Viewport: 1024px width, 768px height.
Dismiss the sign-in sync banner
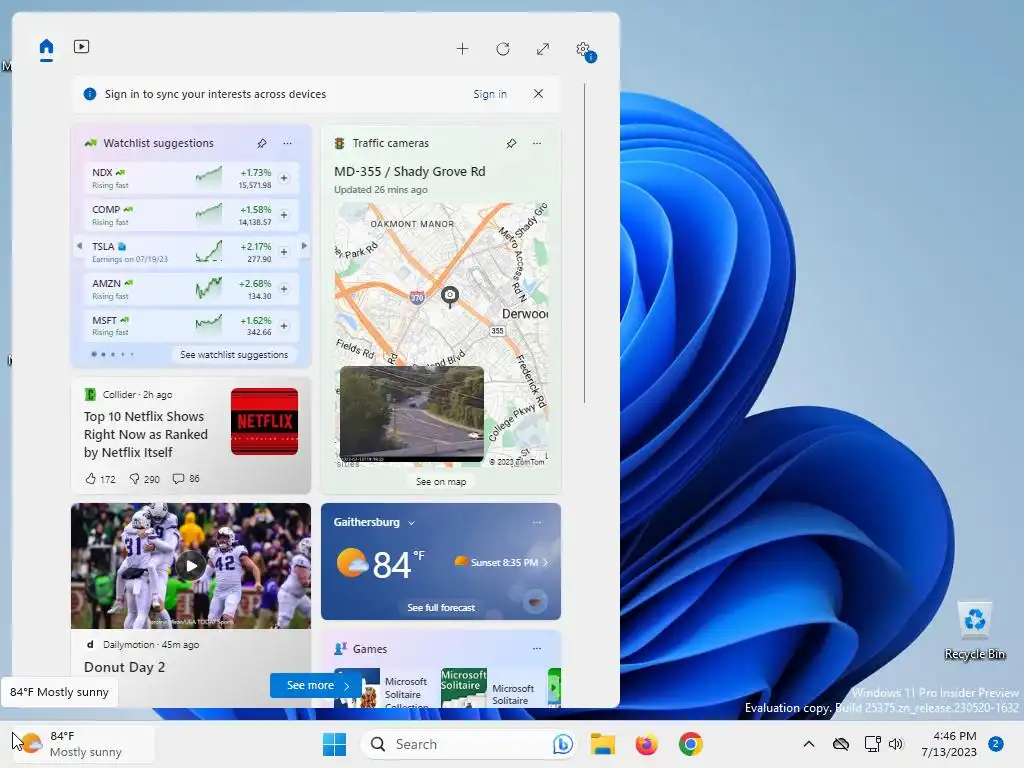click(x=538, y=93)
